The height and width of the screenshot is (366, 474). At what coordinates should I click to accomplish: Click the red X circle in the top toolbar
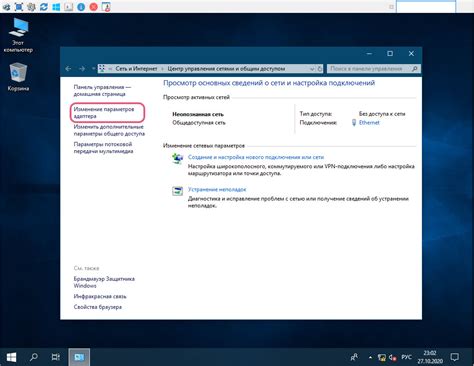click(94, 7)
